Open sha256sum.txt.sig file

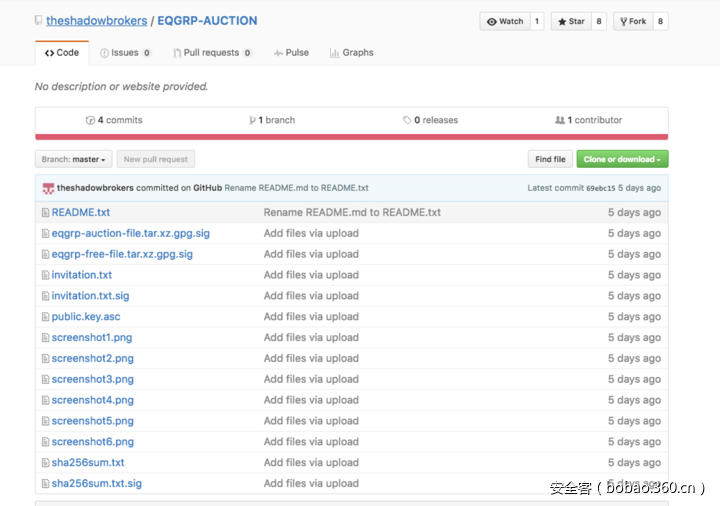[x=97, y=484]
